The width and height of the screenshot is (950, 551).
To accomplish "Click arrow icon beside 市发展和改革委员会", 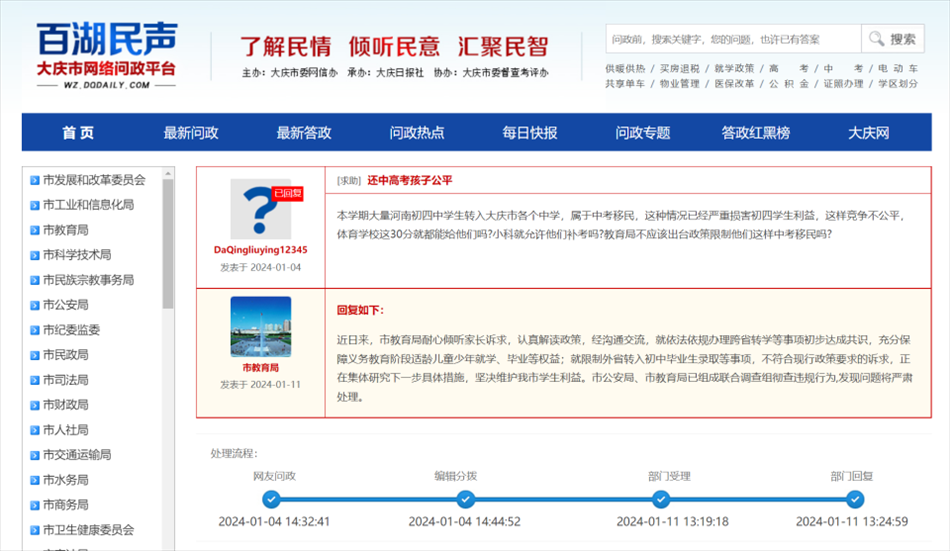I will [x=34, y=180].
